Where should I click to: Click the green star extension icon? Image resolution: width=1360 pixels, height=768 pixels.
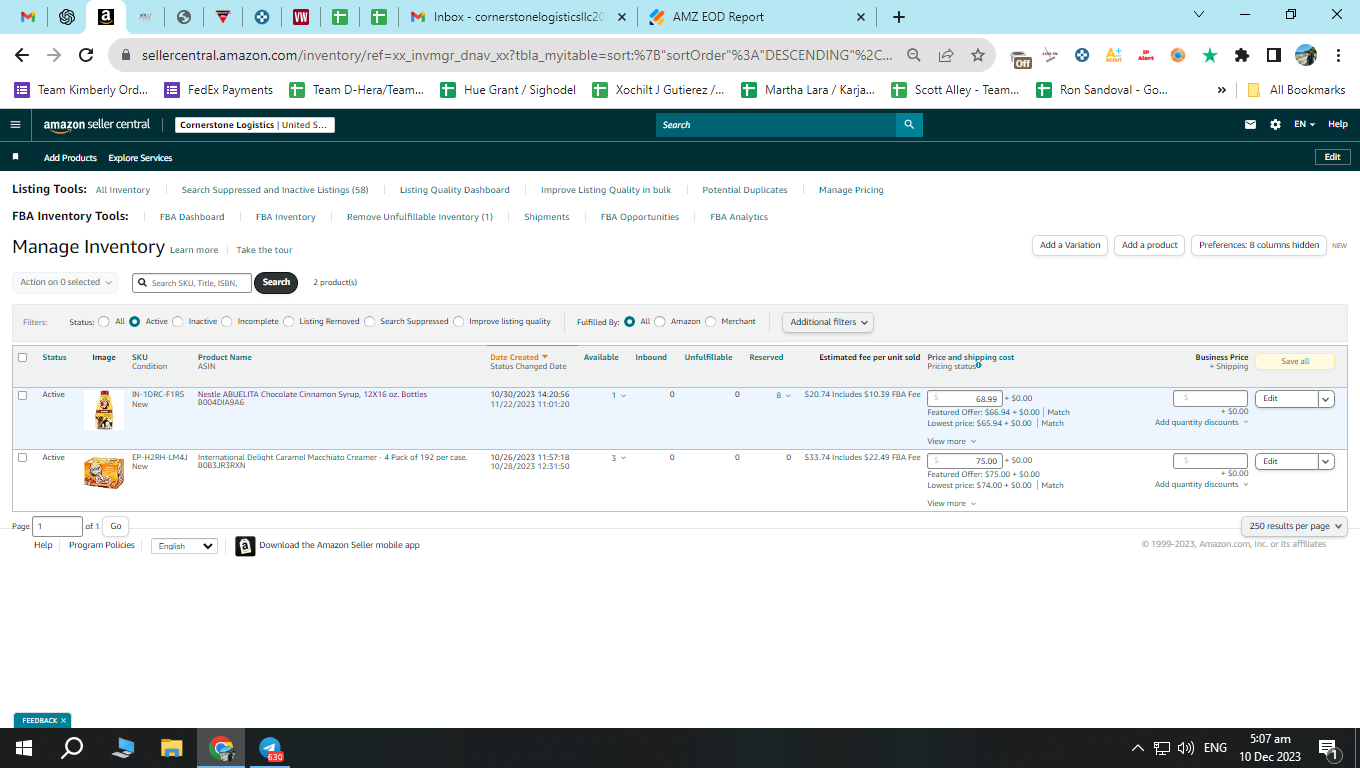(1210, 55)
